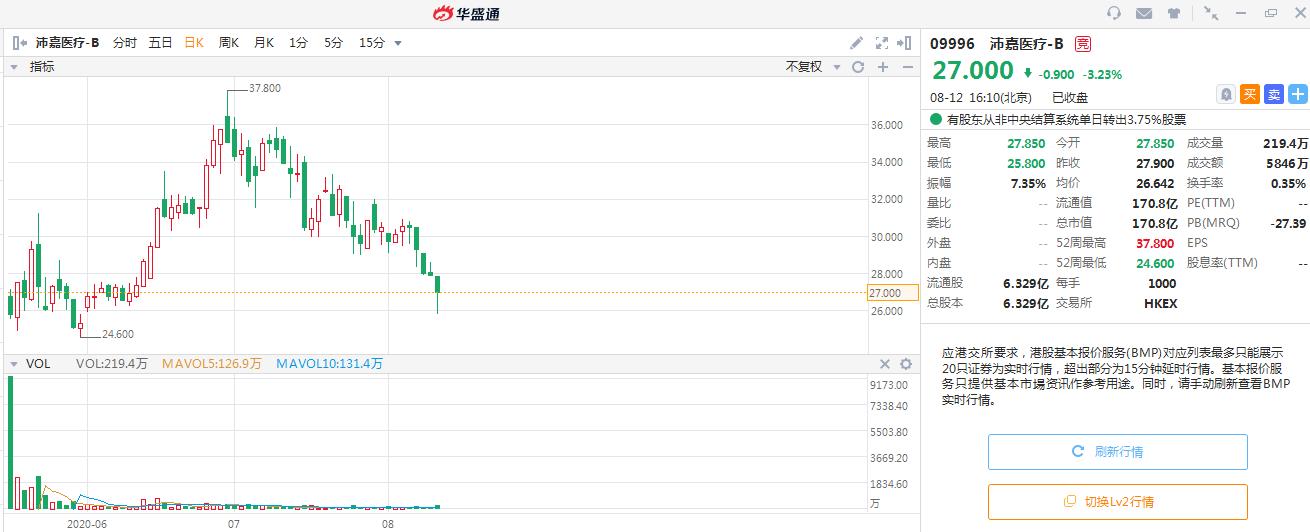Viewport: 1310px width, 532px height.
Task: Click the 刷新行情 button
Action: click(x=1118, y=452)
